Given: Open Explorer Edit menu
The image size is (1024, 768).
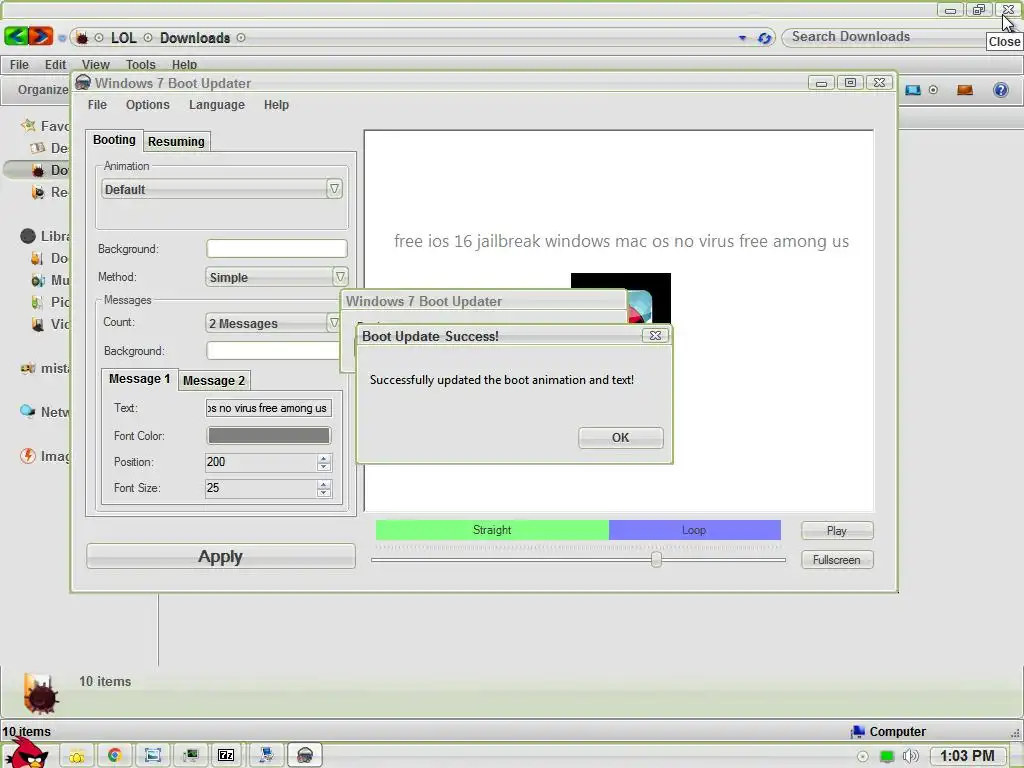Looking at the screenshot, I should (56, 65).
